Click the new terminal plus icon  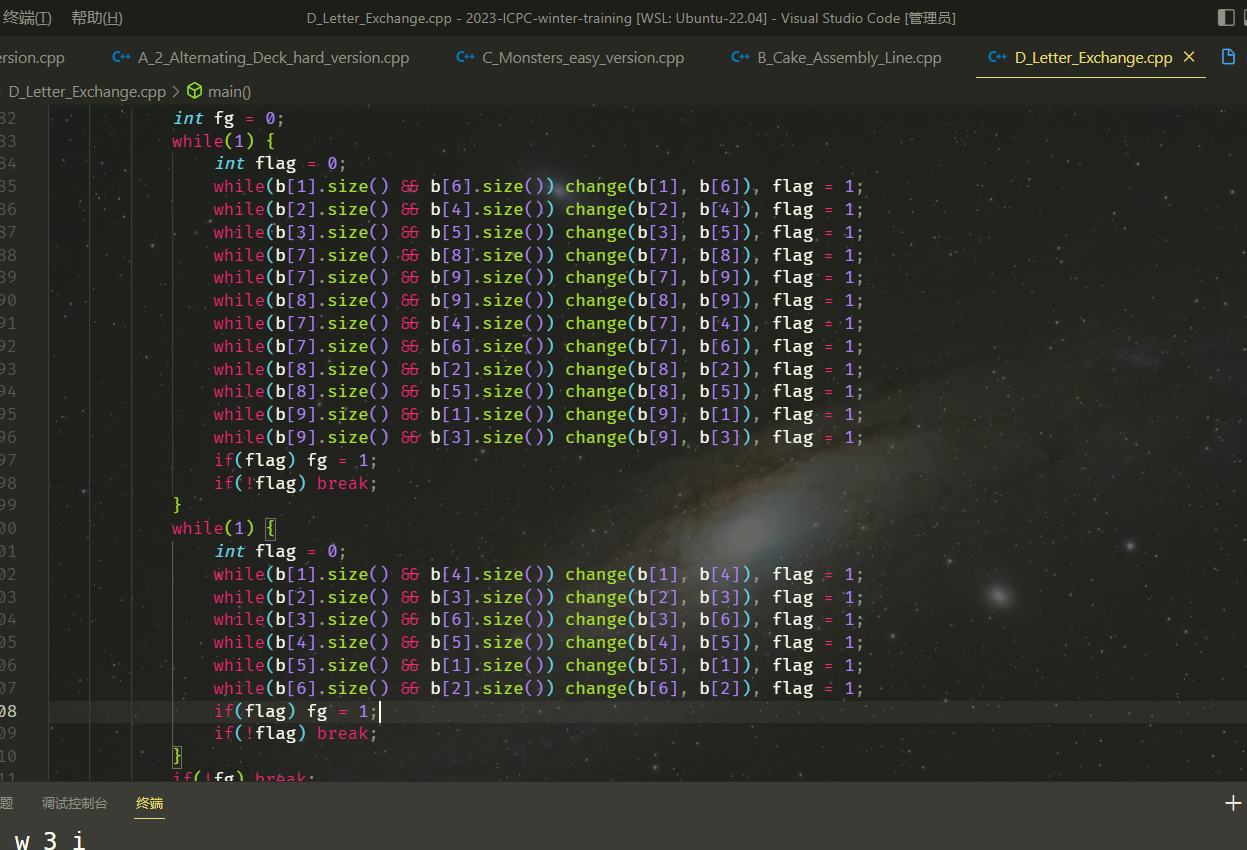click(x=1233, y=803)
